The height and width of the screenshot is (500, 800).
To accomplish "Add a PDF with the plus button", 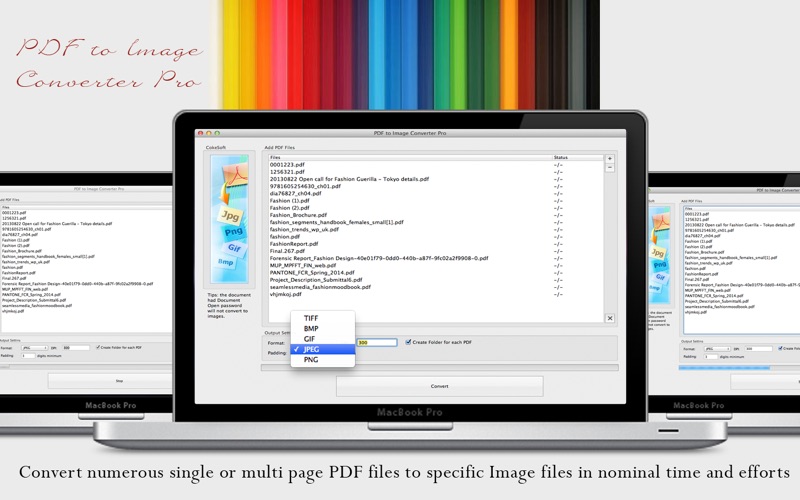I will (610, 159).
